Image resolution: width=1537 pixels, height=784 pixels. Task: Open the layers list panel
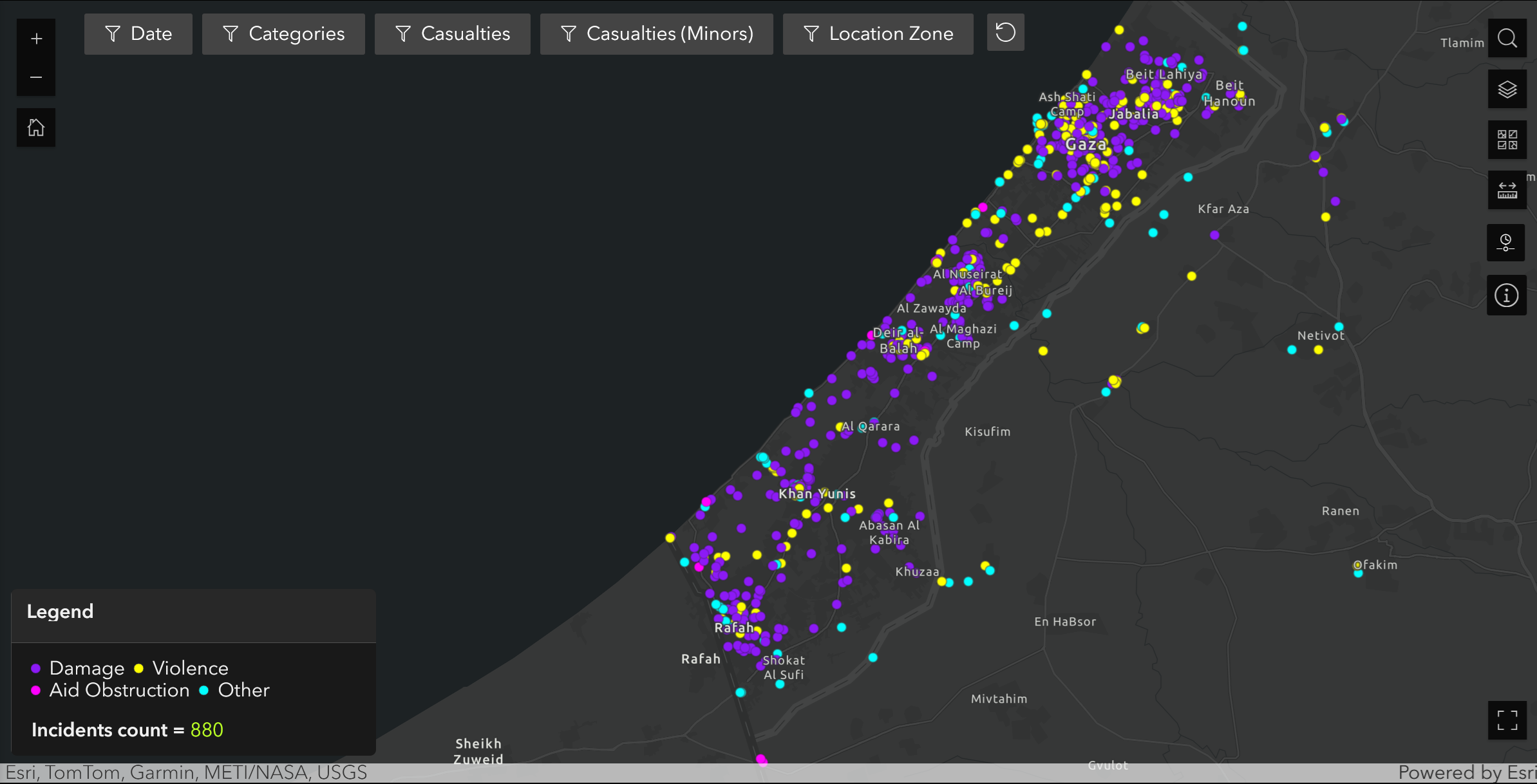pos(1507,89)
